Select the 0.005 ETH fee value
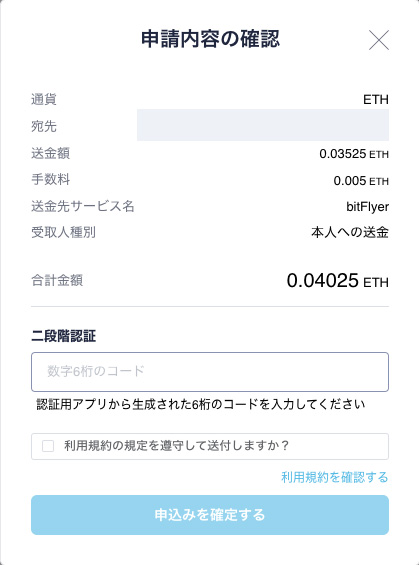Screen dimensions: 419x565 pos(361,181)
